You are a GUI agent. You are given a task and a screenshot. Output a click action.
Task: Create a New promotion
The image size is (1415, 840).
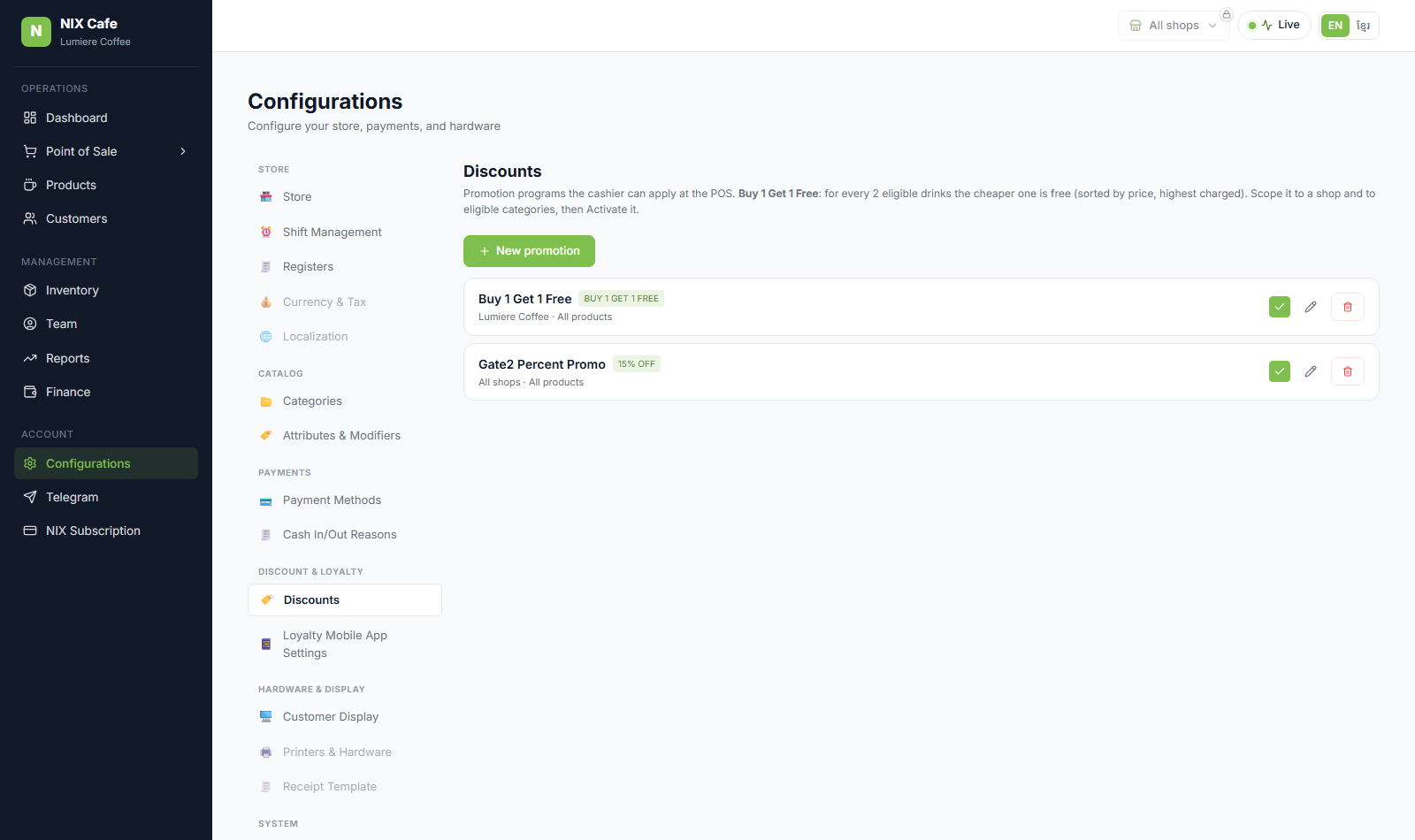click(529, 251)
